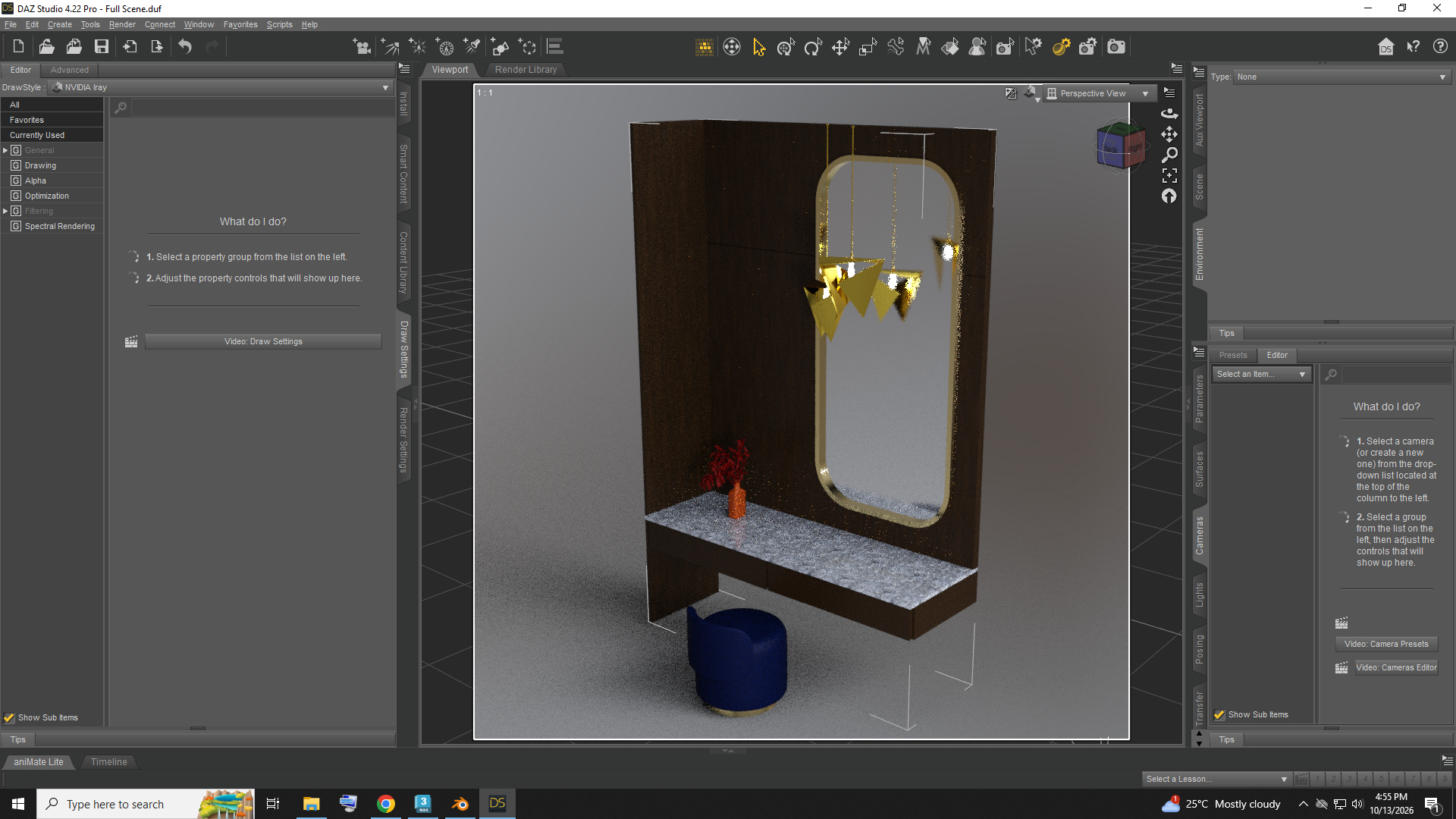The image size is (1456, 819).
Task: Create a new point light from the toolbar
Action: click(418, 47)
